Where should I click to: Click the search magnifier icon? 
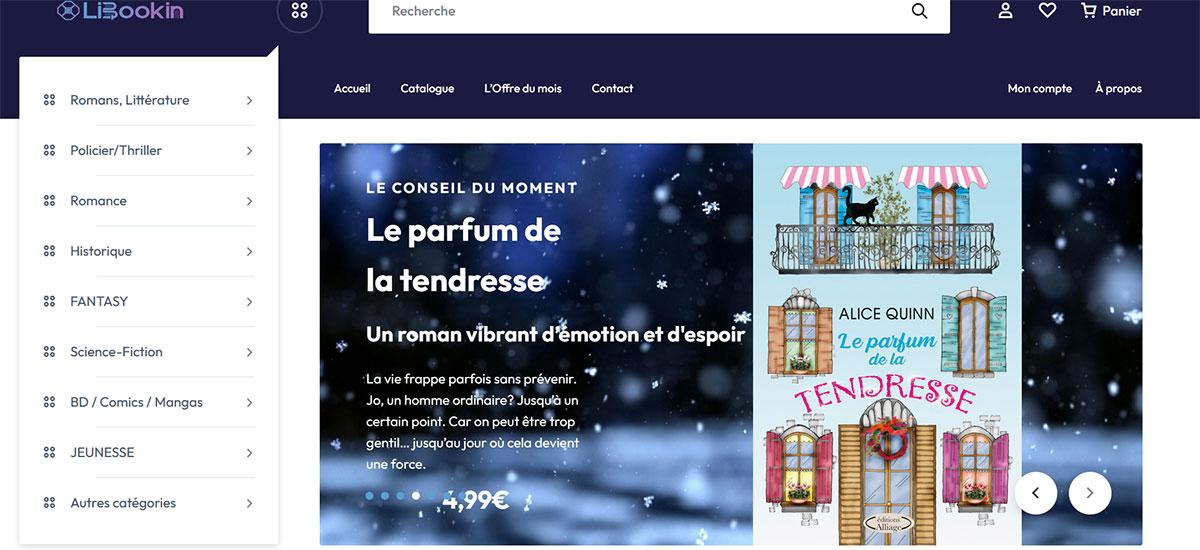point(919,11)
